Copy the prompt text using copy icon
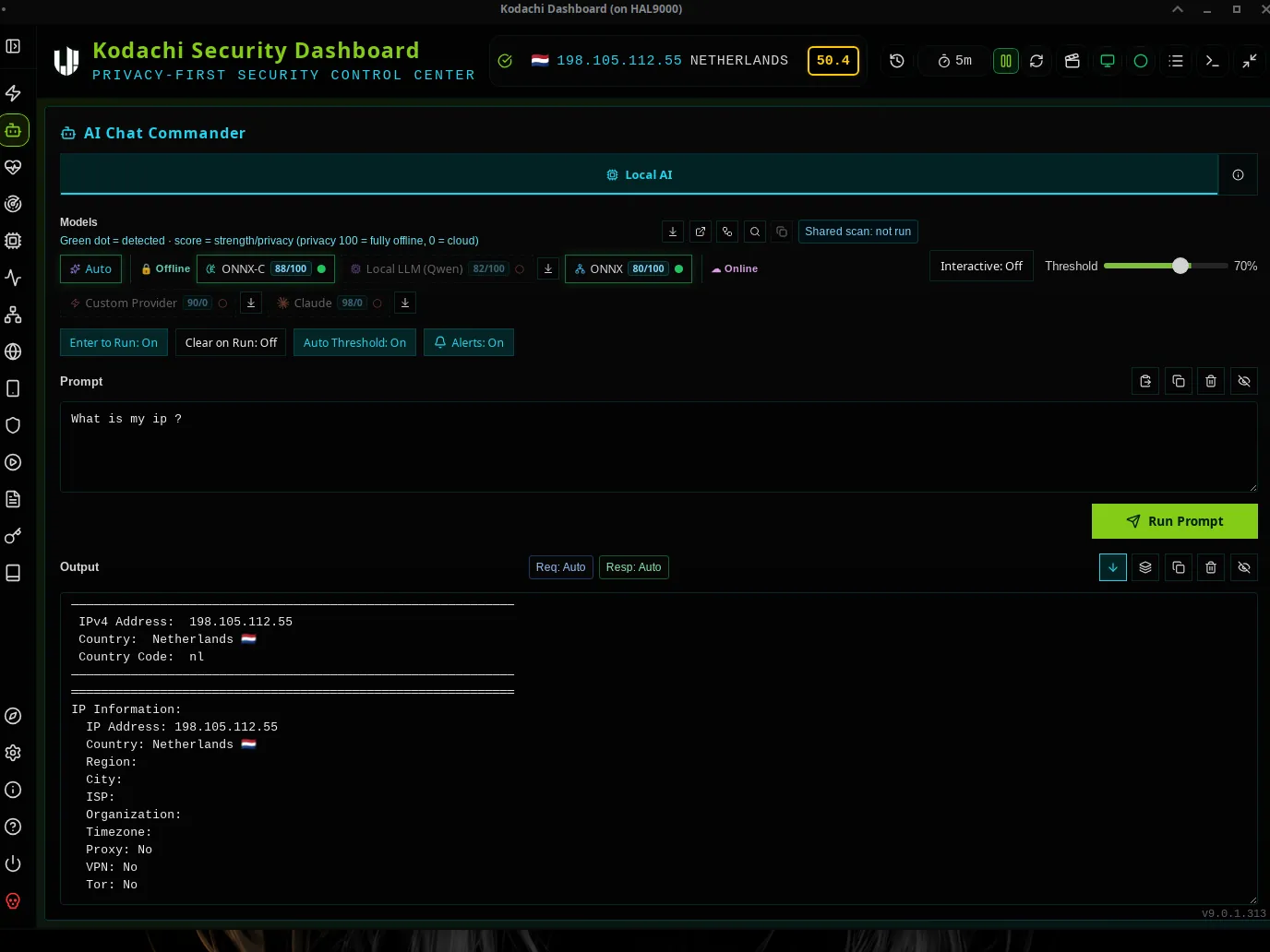Screen dimensions: 1270x952 pos(1179,381)
